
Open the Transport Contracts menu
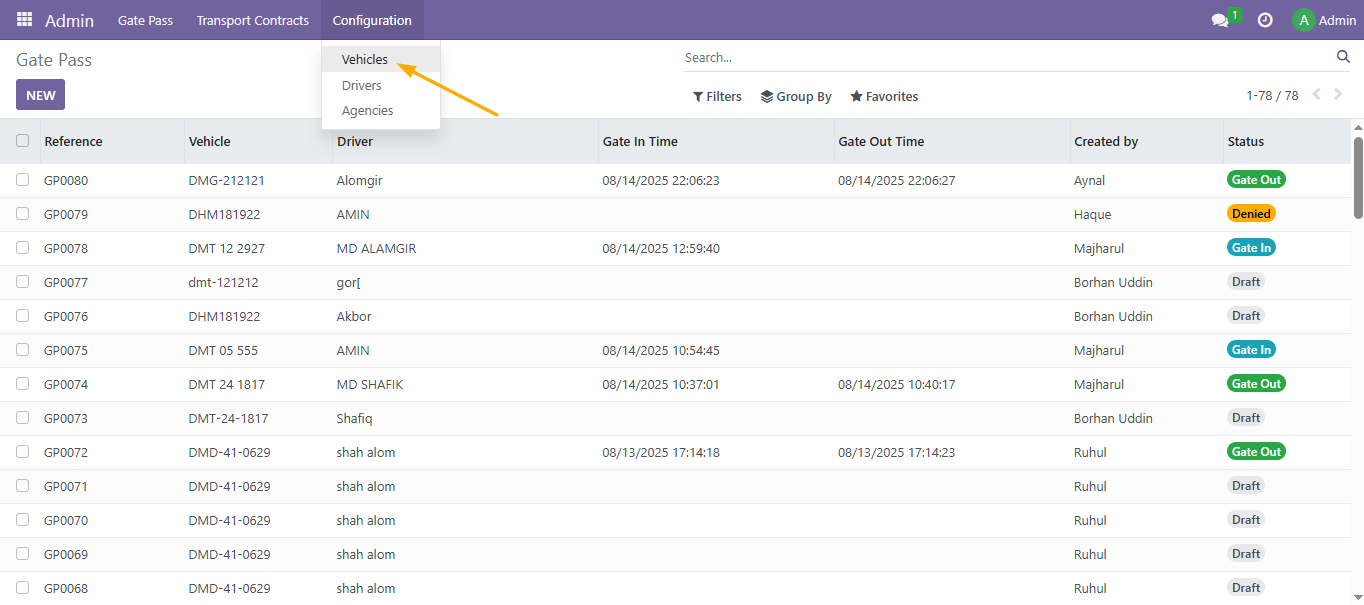click(253, 20)
